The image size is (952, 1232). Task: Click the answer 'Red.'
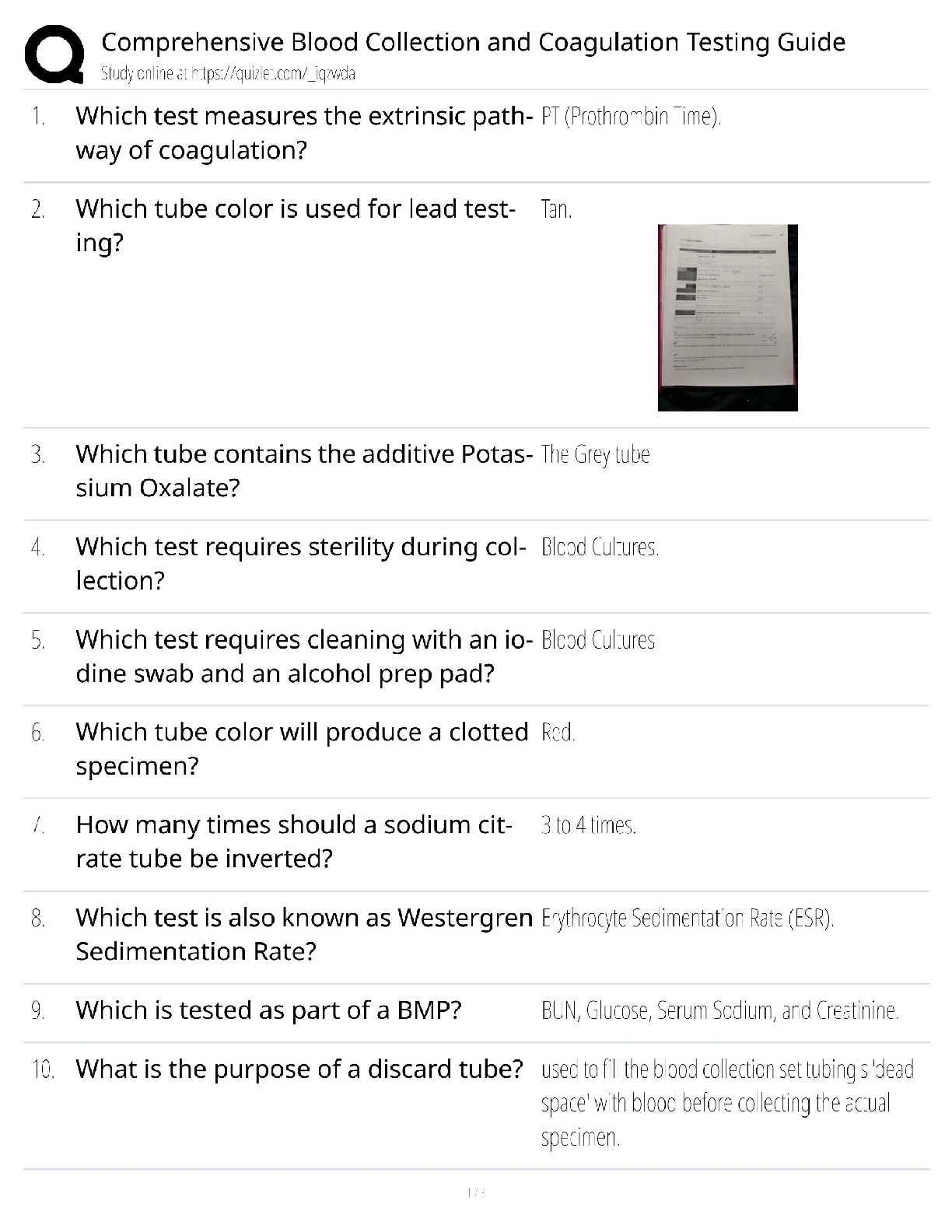[558, 733]
